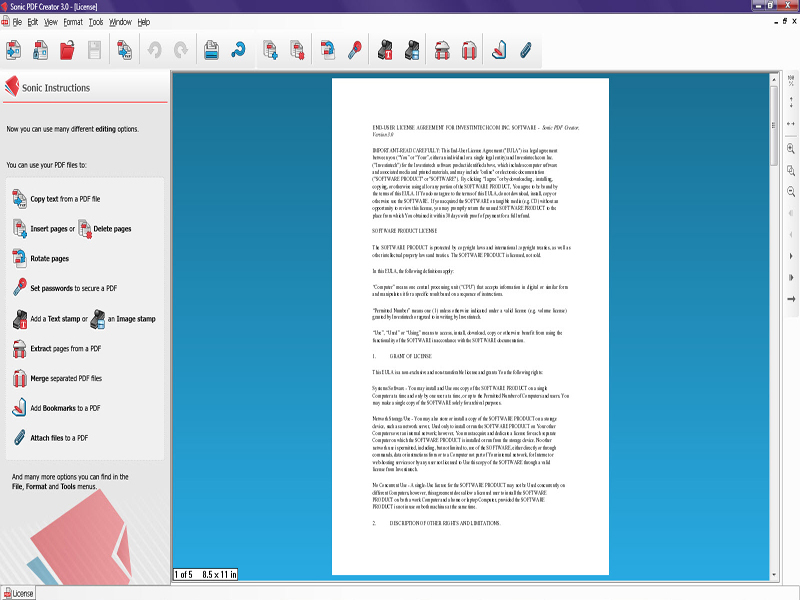
Task: Click the horizontal-arrows fit width icon
Action: (x=791, y=123)
